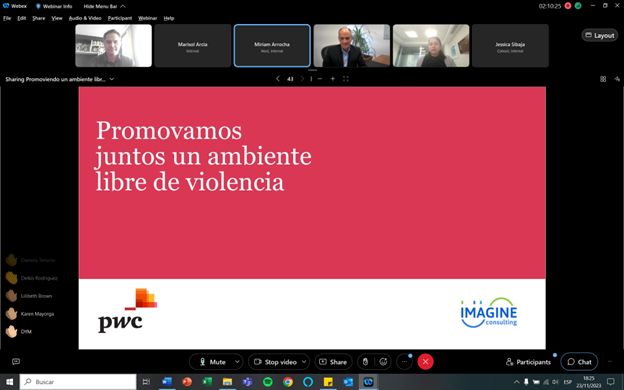Click the Share content button
The image size is (624, 390).
pos(333,362)
